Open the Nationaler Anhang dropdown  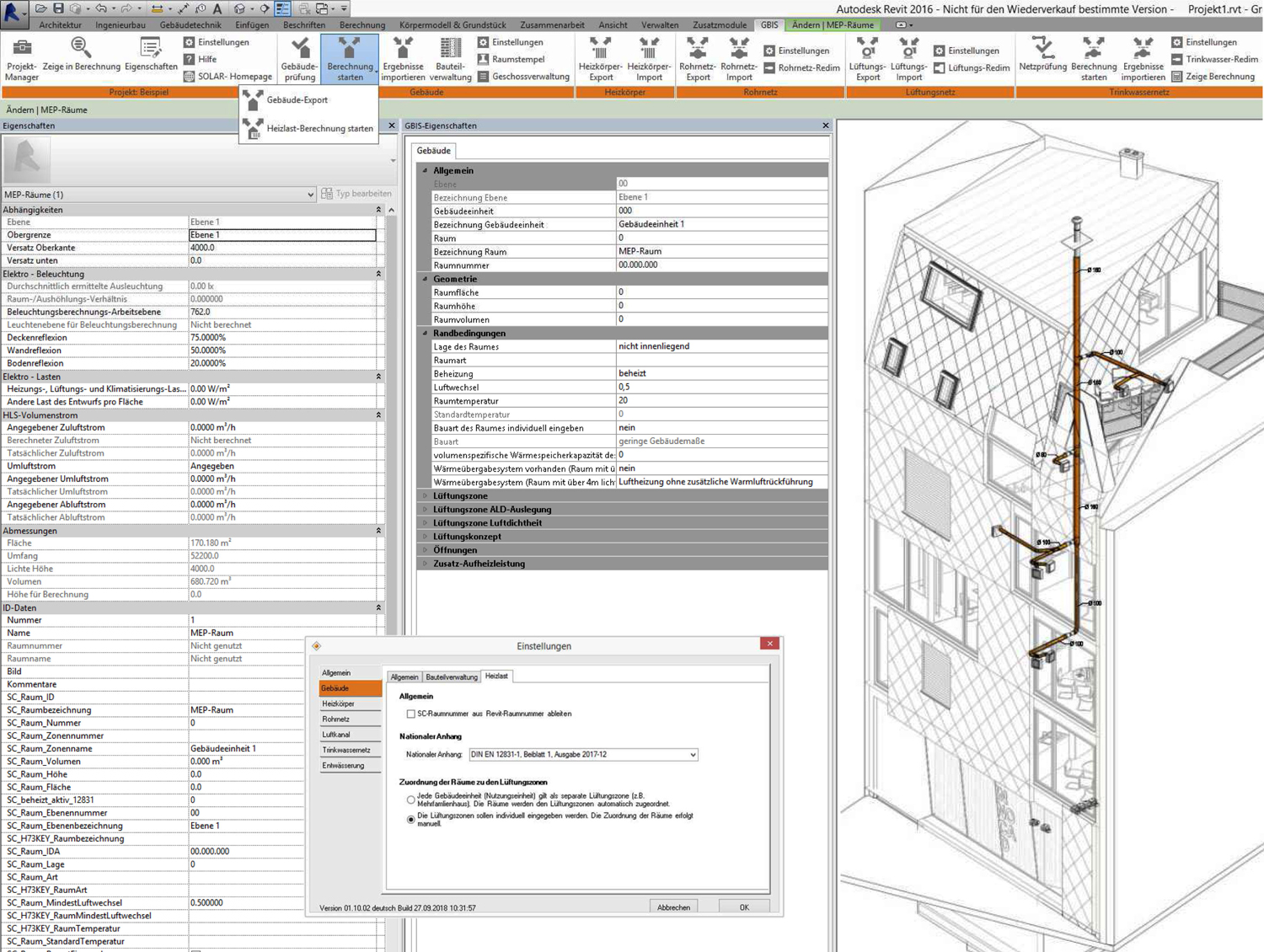click(583, 755)
